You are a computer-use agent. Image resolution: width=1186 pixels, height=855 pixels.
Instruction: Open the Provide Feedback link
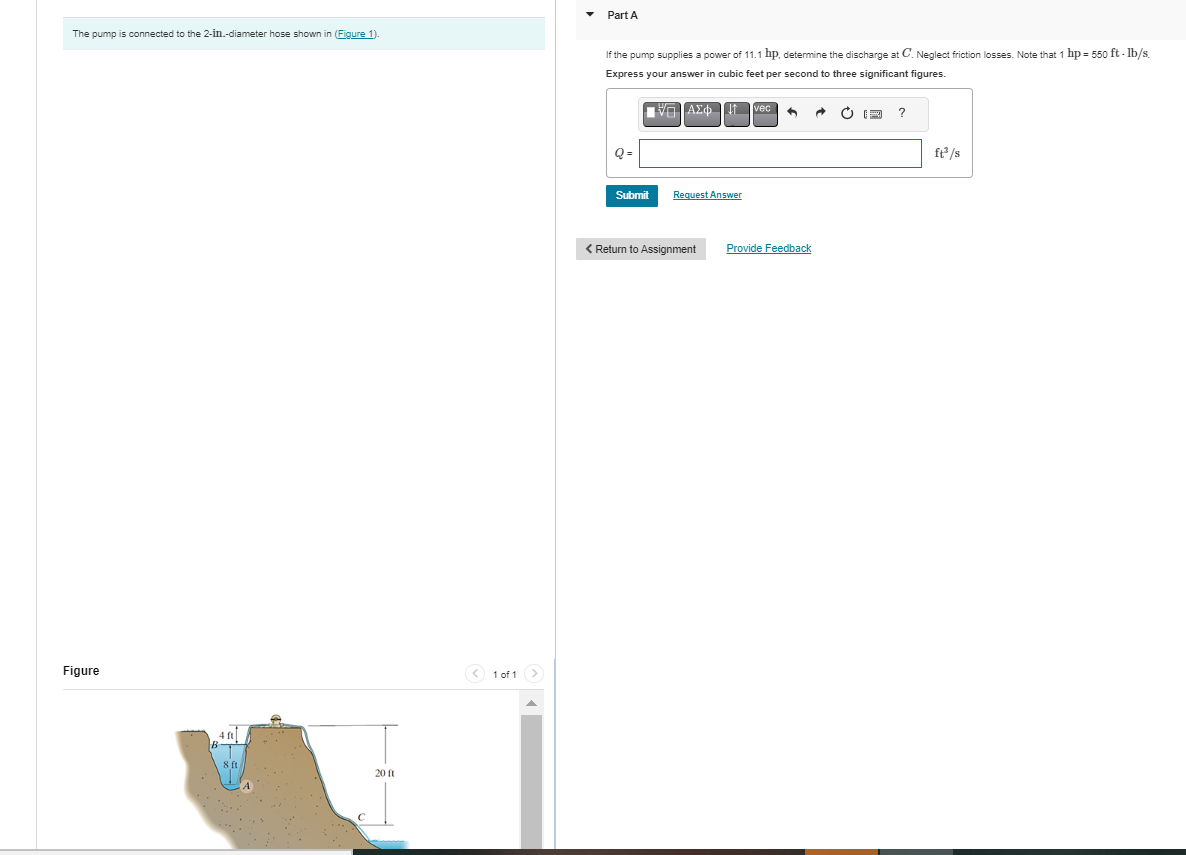click(768, 248)
